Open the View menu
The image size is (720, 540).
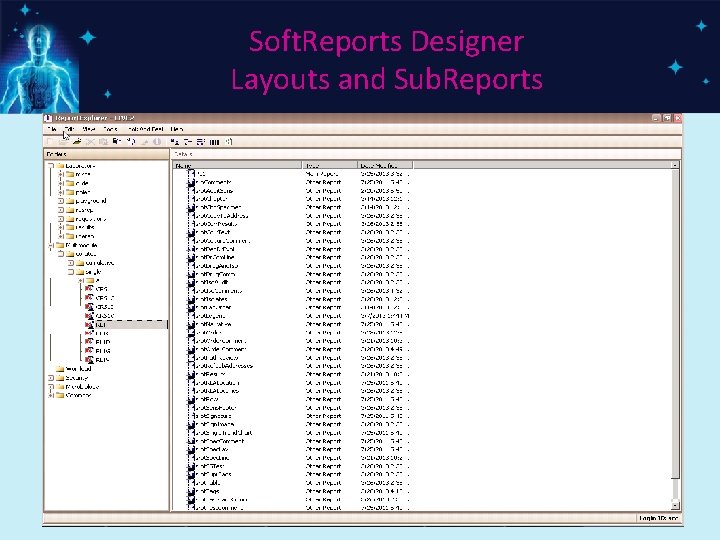(x=89, y=129)
